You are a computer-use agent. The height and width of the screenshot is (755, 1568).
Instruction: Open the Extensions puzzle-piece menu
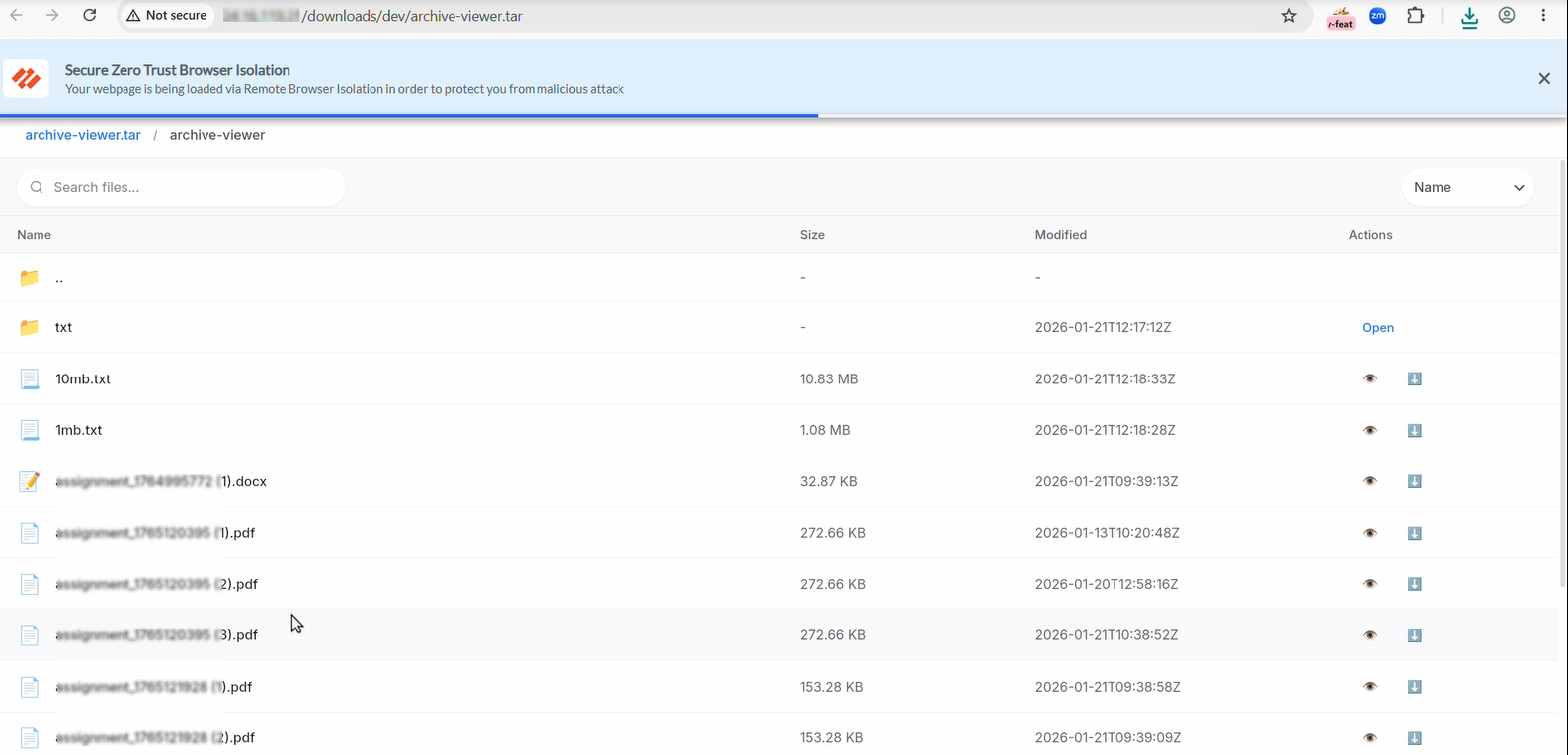(1416, 16)
